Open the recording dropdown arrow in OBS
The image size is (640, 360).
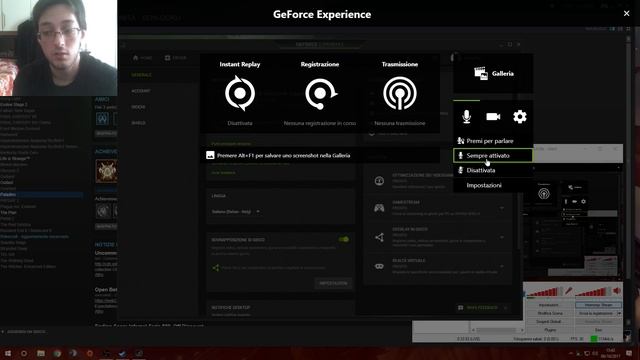(619, 313)
